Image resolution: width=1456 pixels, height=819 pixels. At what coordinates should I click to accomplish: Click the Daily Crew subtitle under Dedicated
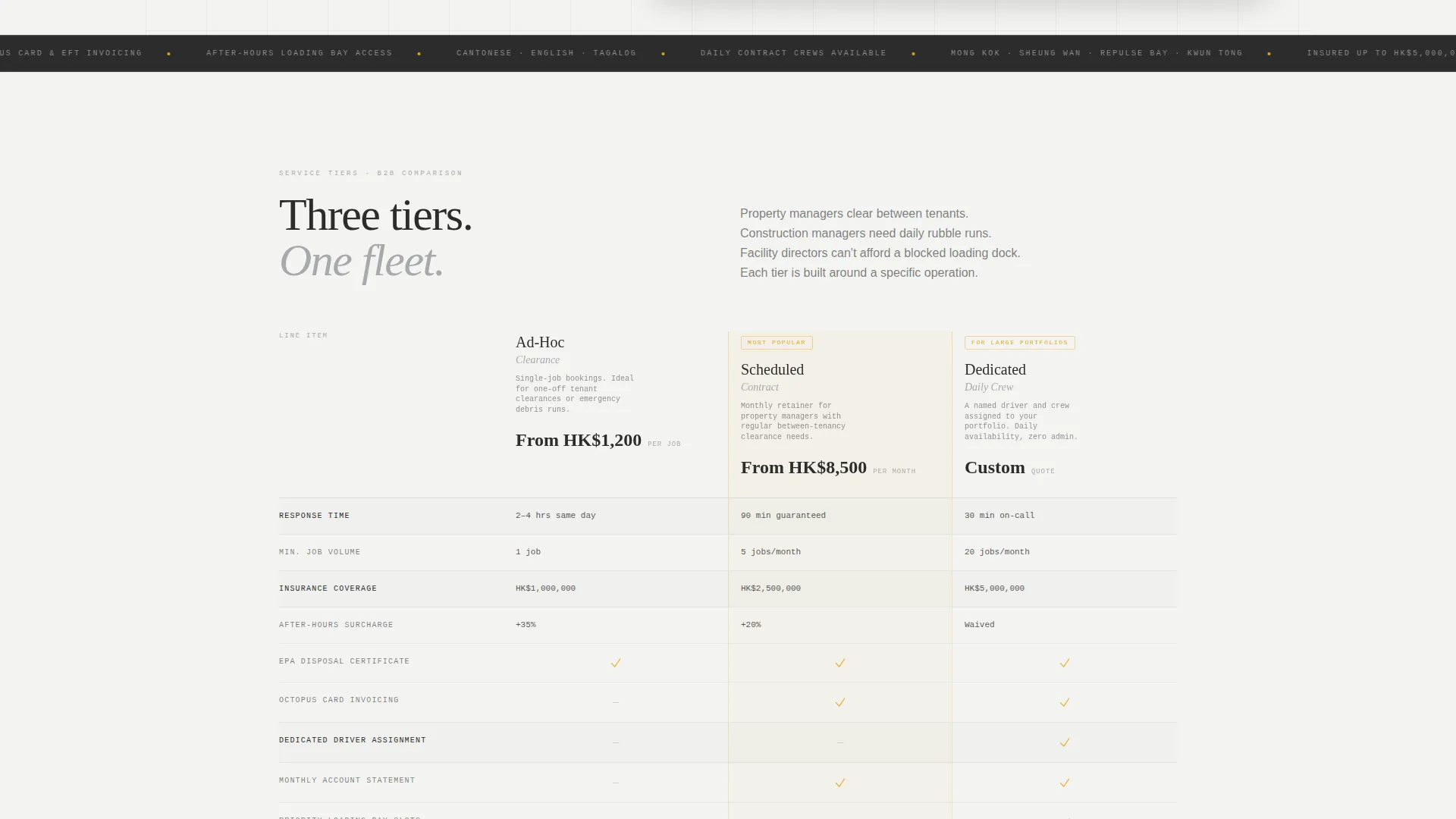coord(989,388)
